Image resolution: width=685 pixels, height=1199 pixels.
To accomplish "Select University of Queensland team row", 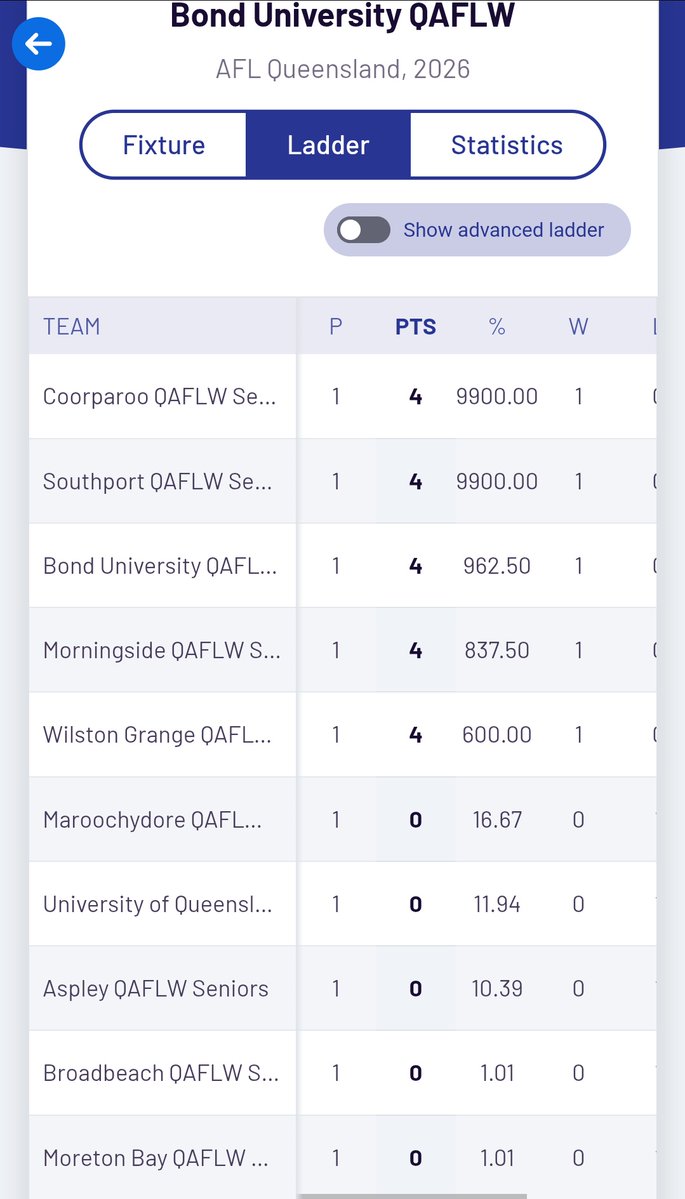I will coord(158,904).
